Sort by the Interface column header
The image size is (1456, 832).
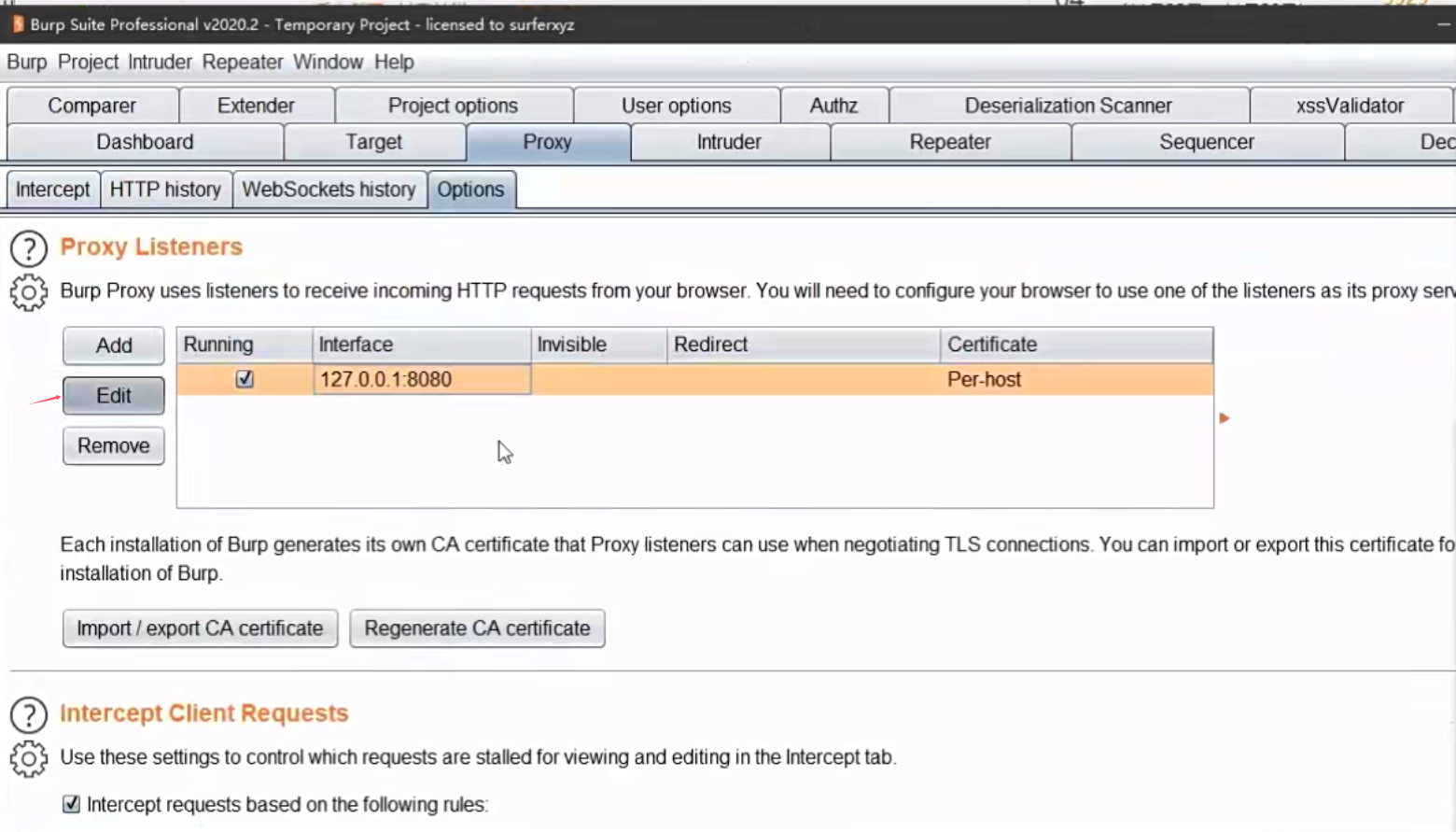tap(422, 345)
